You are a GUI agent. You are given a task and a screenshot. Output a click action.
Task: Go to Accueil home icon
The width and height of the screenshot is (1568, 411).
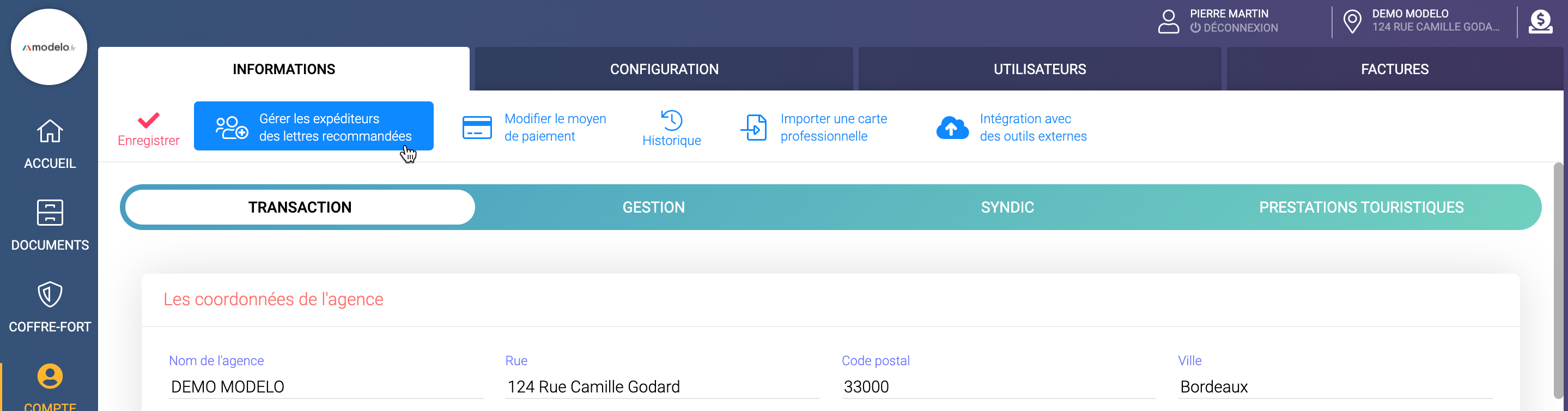(x=50, y=131)
